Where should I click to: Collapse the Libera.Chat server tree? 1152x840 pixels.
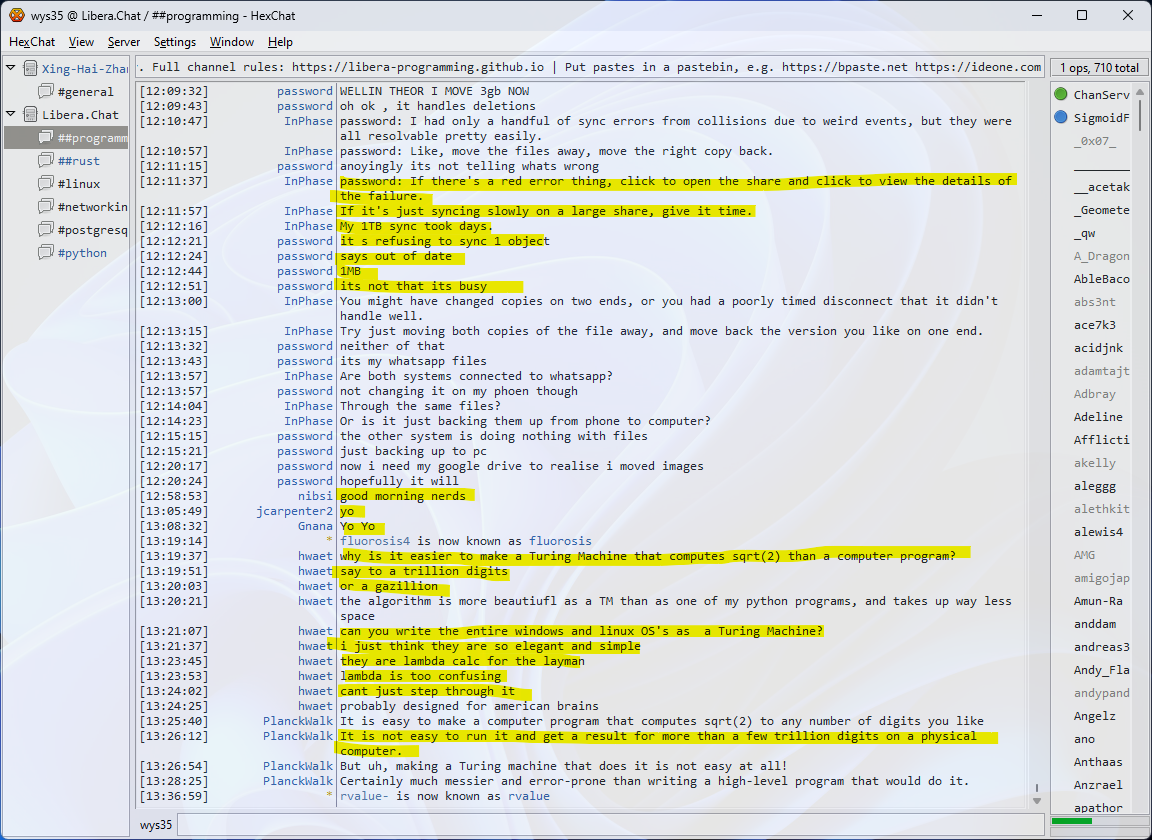[11, 115]
